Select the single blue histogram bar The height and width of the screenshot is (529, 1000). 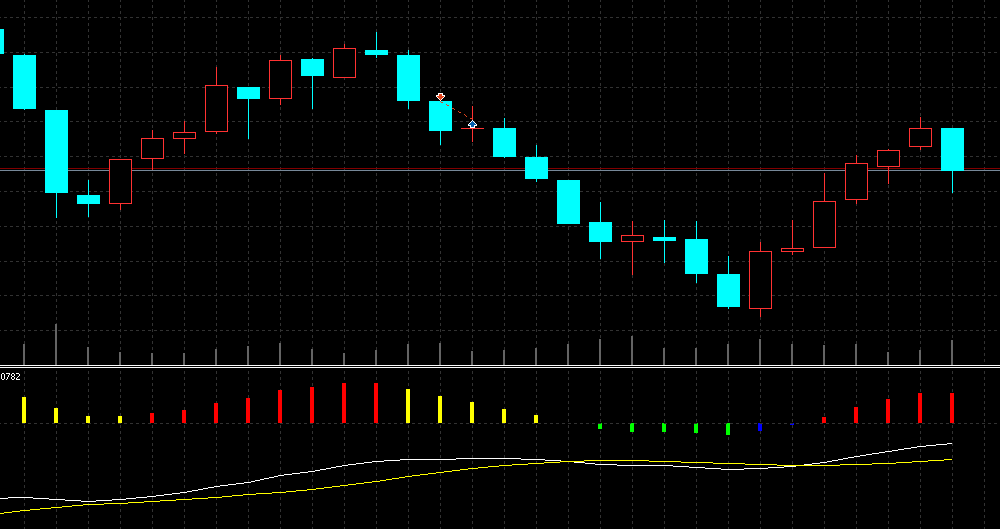point(760,427)
